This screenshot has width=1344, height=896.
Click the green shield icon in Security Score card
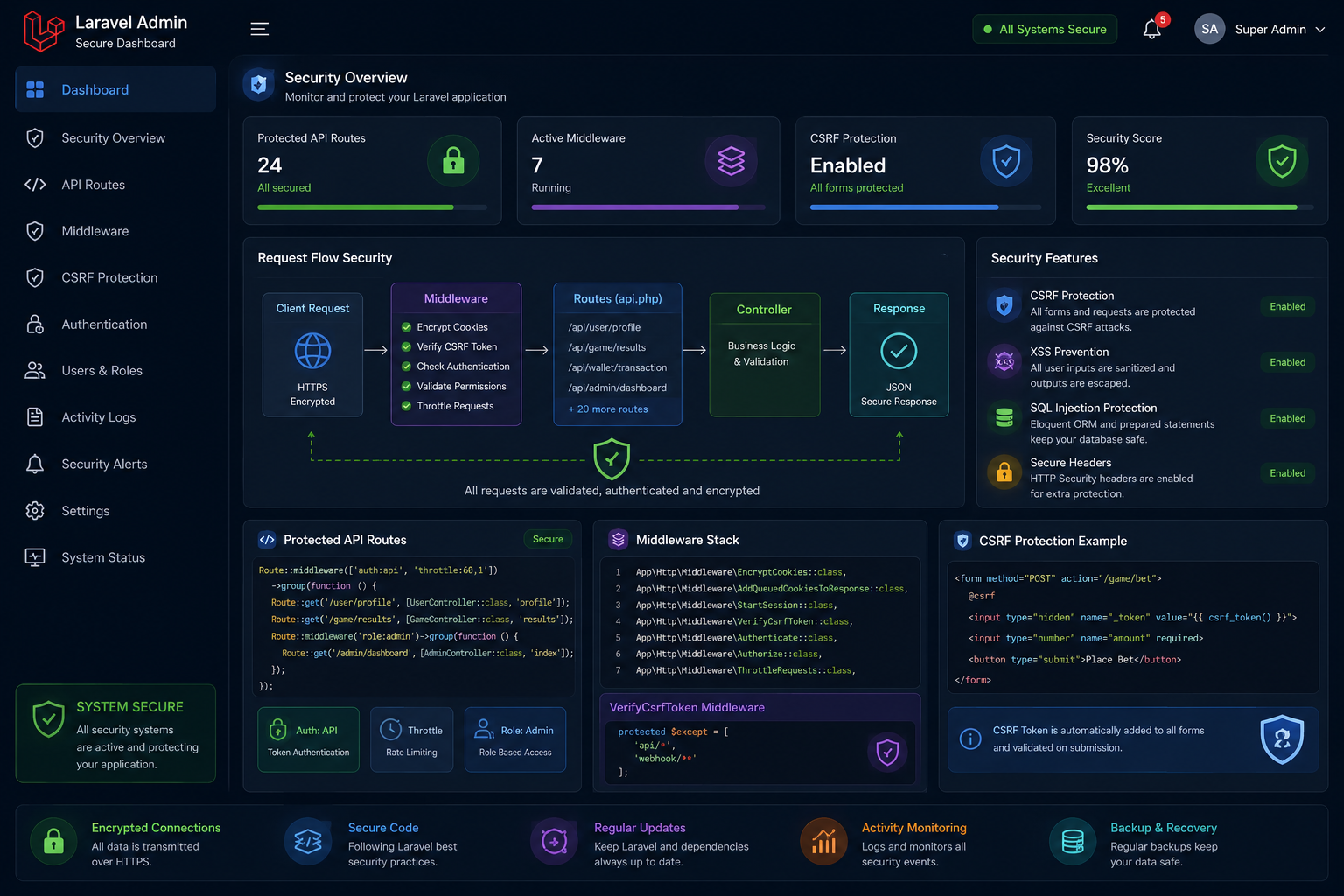pos(1282,161)
